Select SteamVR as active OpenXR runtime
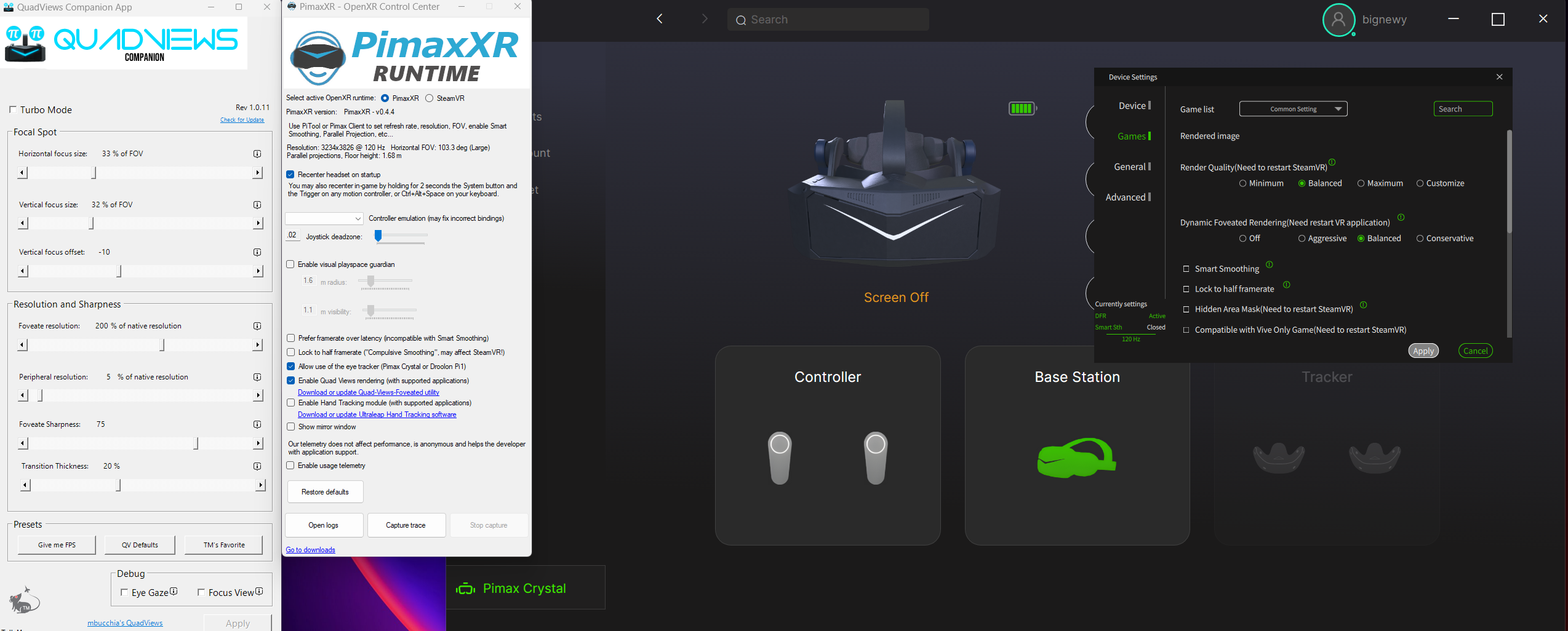The image size is (1568, 631). 430,98
